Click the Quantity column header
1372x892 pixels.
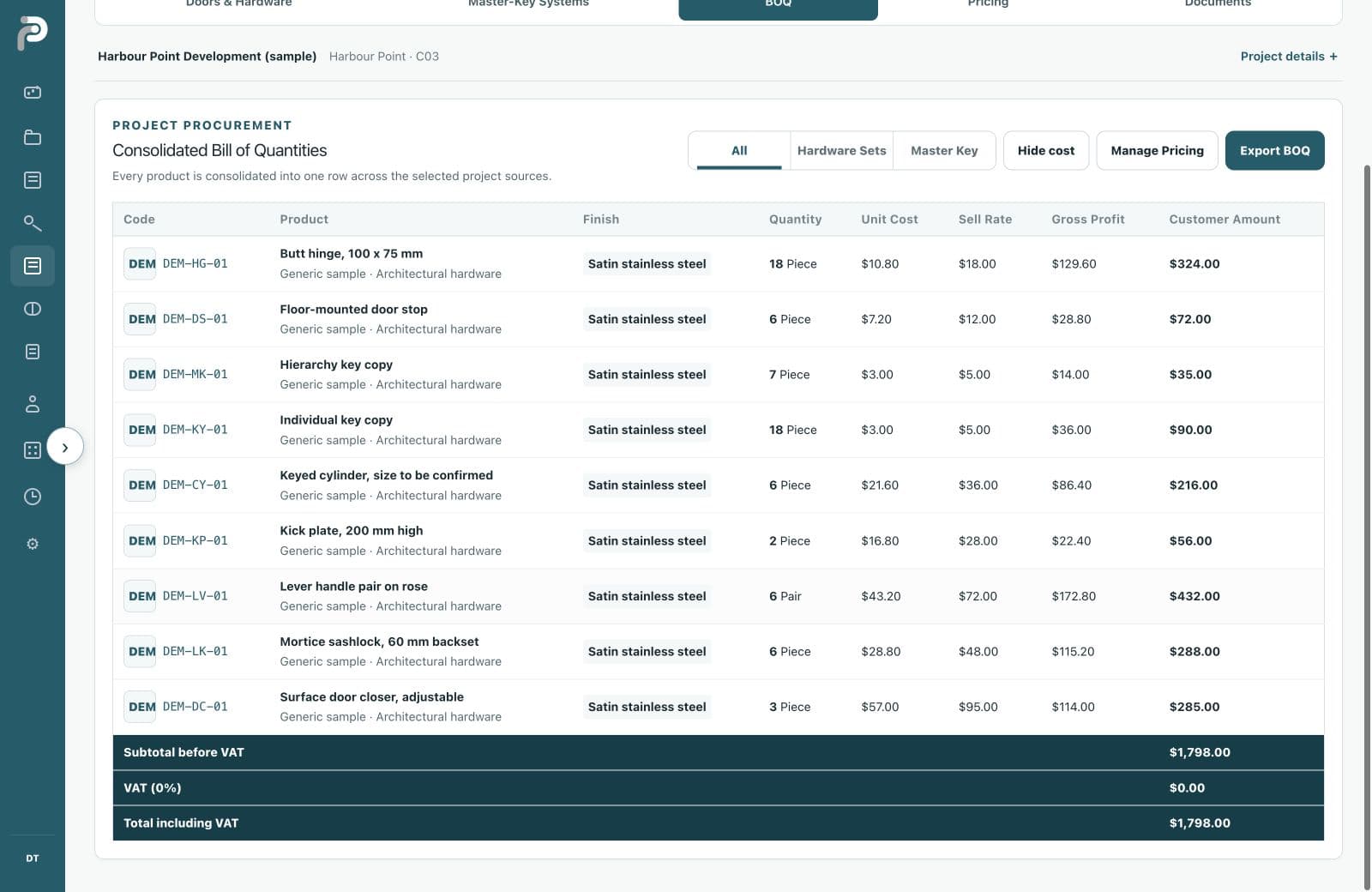[795, 220]
